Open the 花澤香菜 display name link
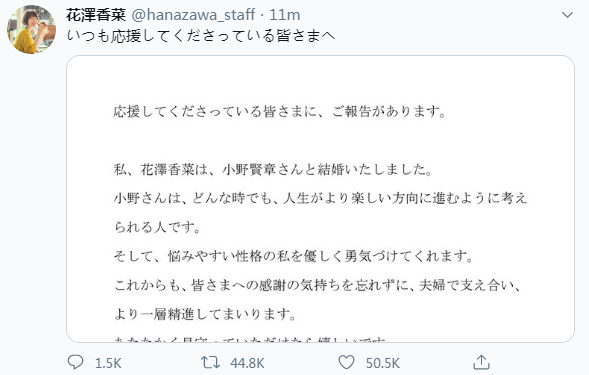Image resolution: width=589 pixels, height=375 pixels. [x=96, y=15]
